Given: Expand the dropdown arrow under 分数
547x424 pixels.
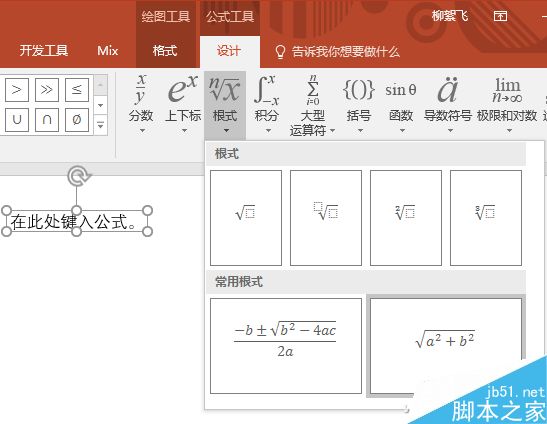Looking at the screenshot, I should (142, 131).
